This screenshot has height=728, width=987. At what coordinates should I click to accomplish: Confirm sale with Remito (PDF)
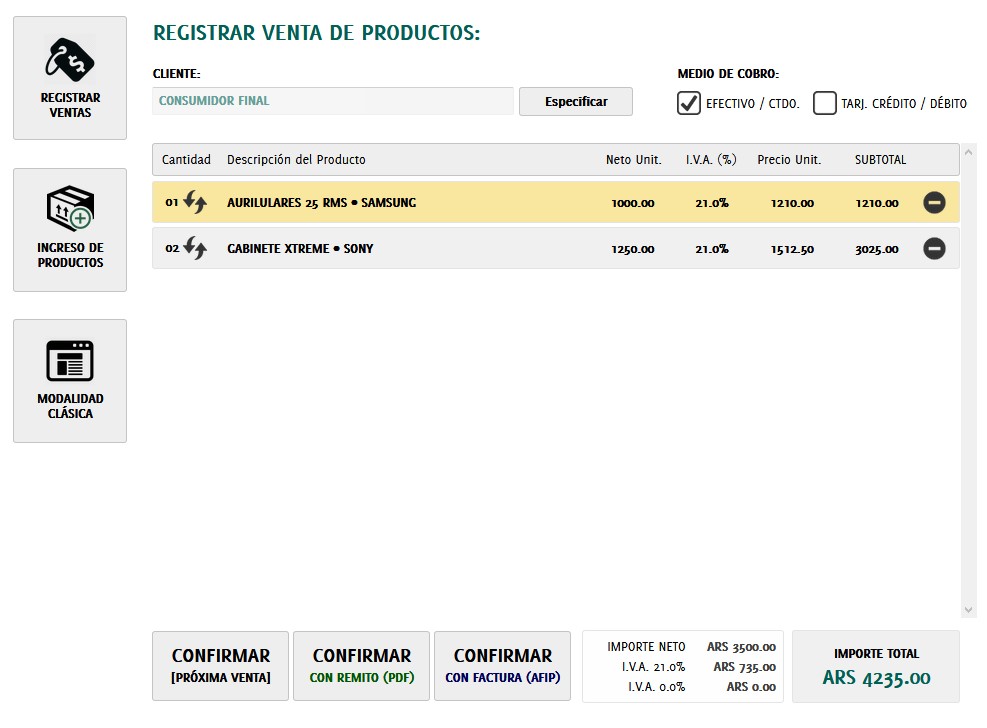361,666
